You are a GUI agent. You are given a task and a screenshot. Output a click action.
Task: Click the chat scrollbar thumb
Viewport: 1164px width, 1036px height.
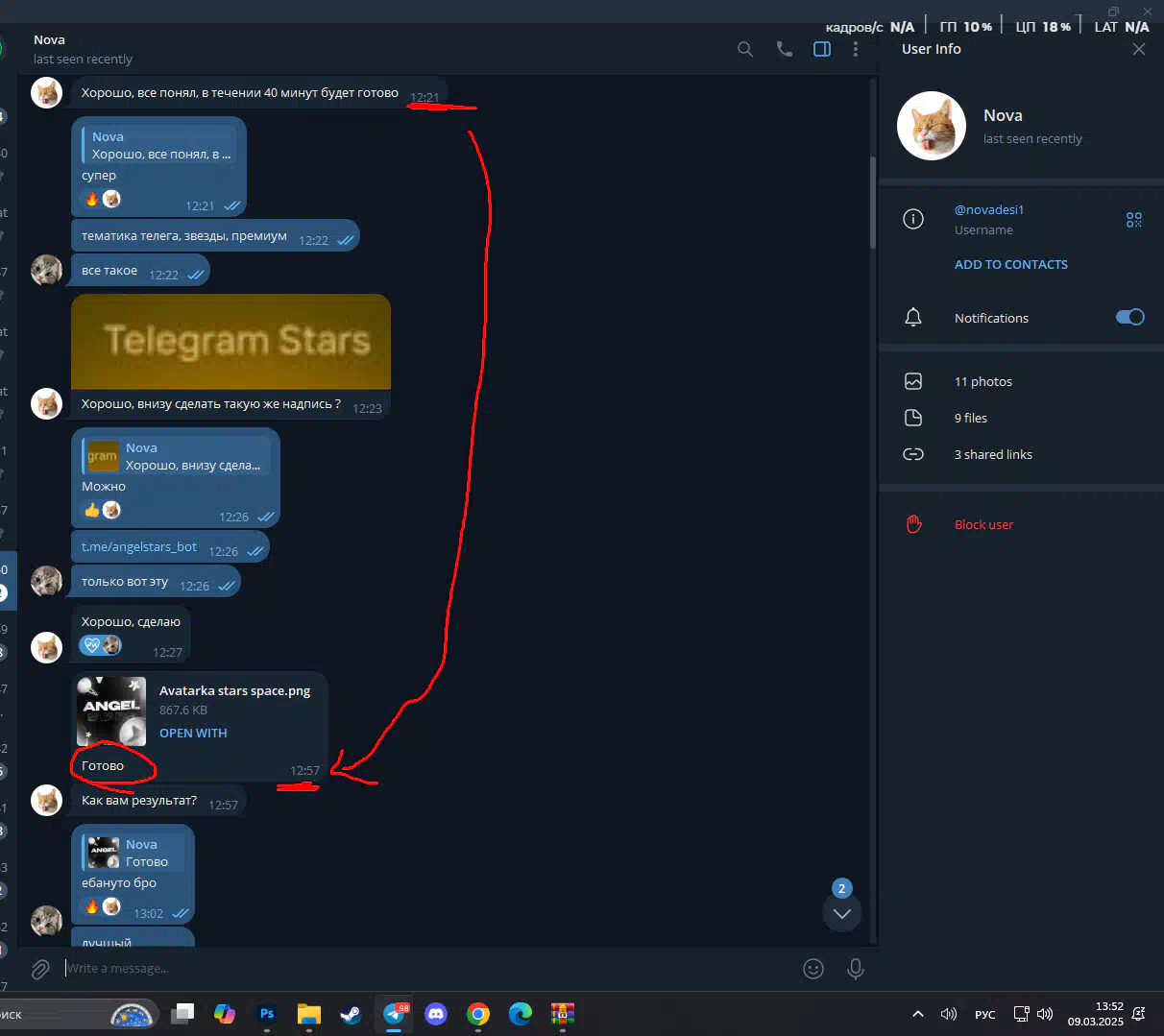coord(873,204)
